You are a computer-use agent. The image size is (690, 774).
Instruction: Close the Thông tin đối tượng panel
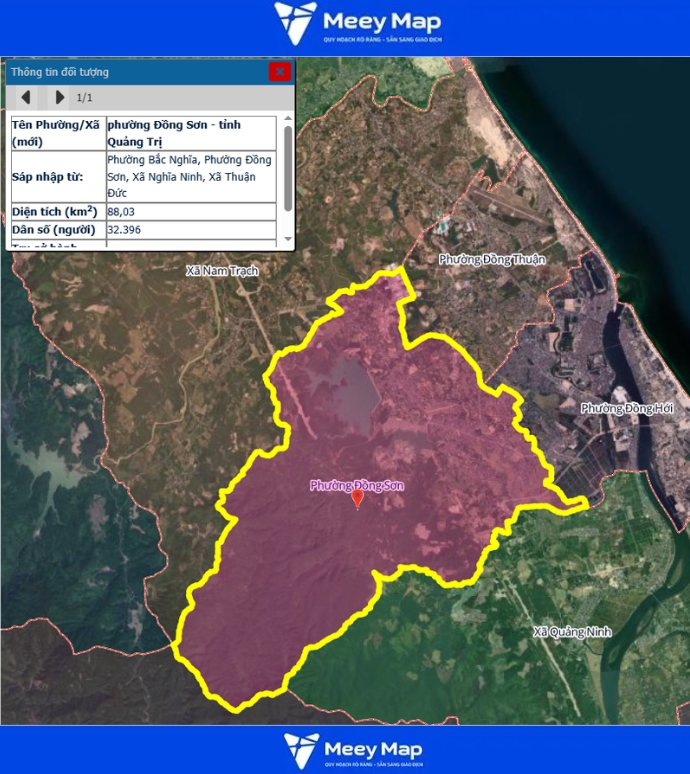point(280,71)
